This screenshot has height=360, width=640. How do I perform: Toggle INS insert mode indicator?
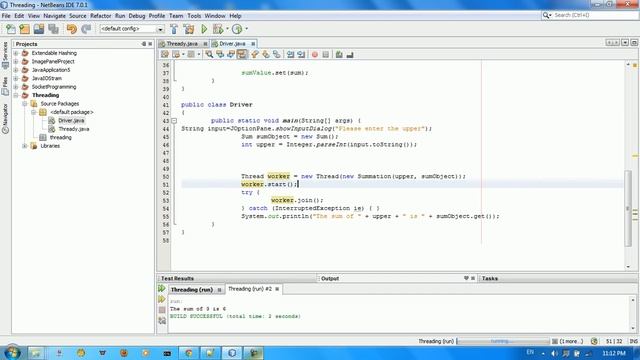coord(633,341)
